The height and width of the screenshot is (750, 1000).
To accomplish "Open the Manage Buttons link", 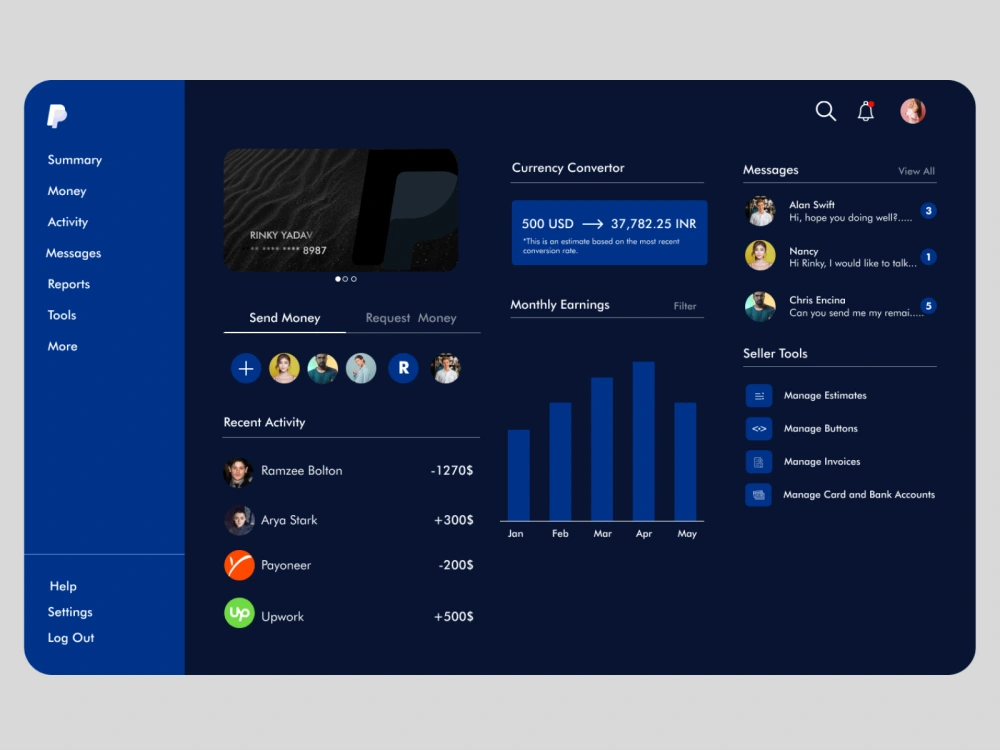I will (821, 429).
